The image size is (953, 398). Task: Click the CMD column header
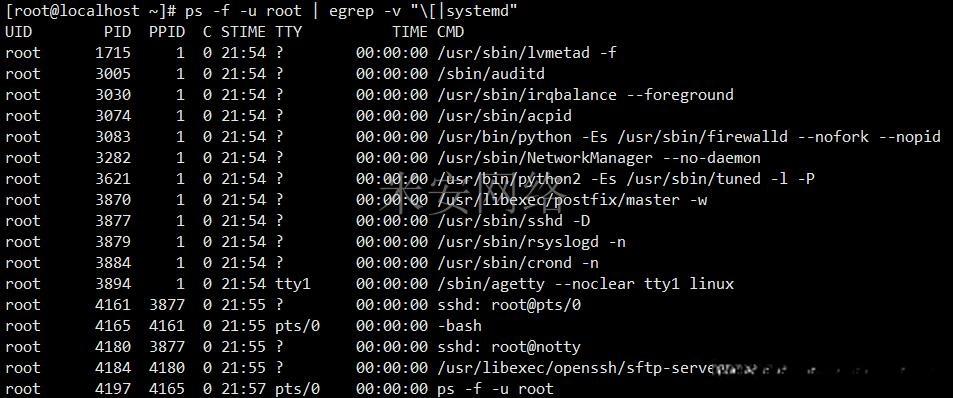[x=450, y=32]
